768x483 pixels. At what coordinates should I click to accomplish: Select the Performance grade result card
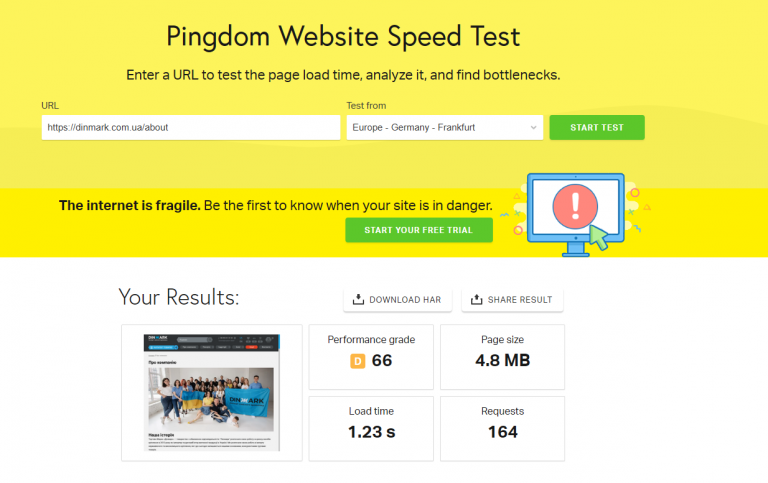coord(371,357)
